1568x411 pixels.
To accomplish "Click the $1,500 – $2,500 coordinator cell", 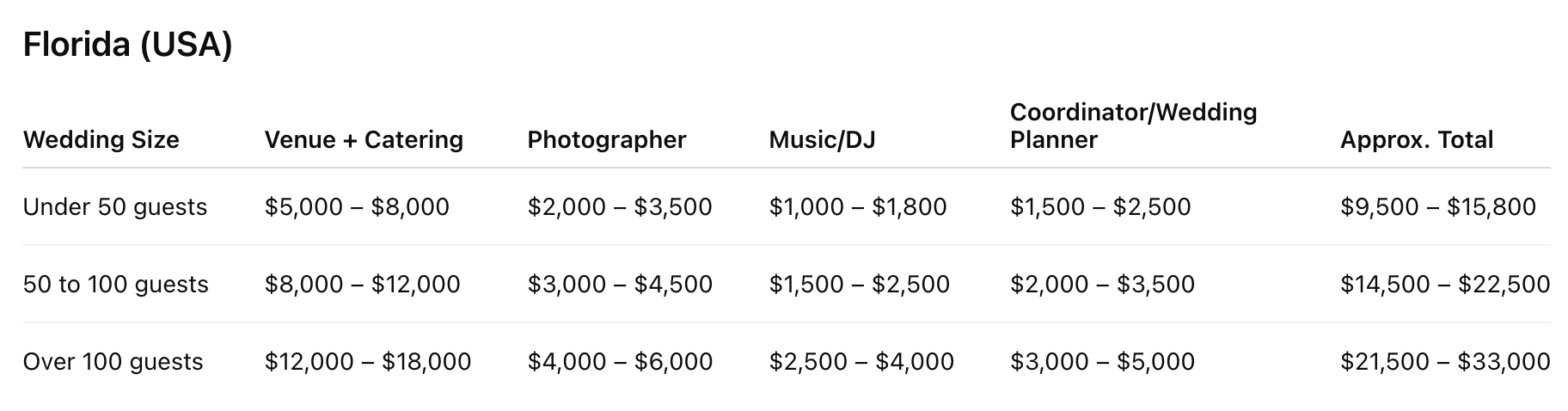I will click(1100, 207).
